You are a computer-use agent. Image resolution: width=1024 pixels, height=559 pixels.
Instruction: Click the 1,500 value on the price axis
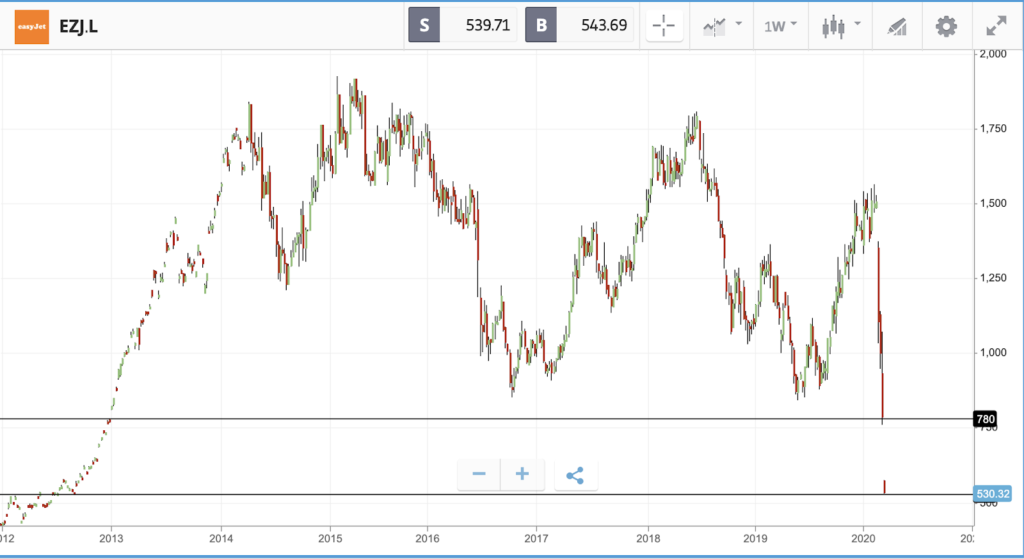pyautogui.click(x=995, y=203)
